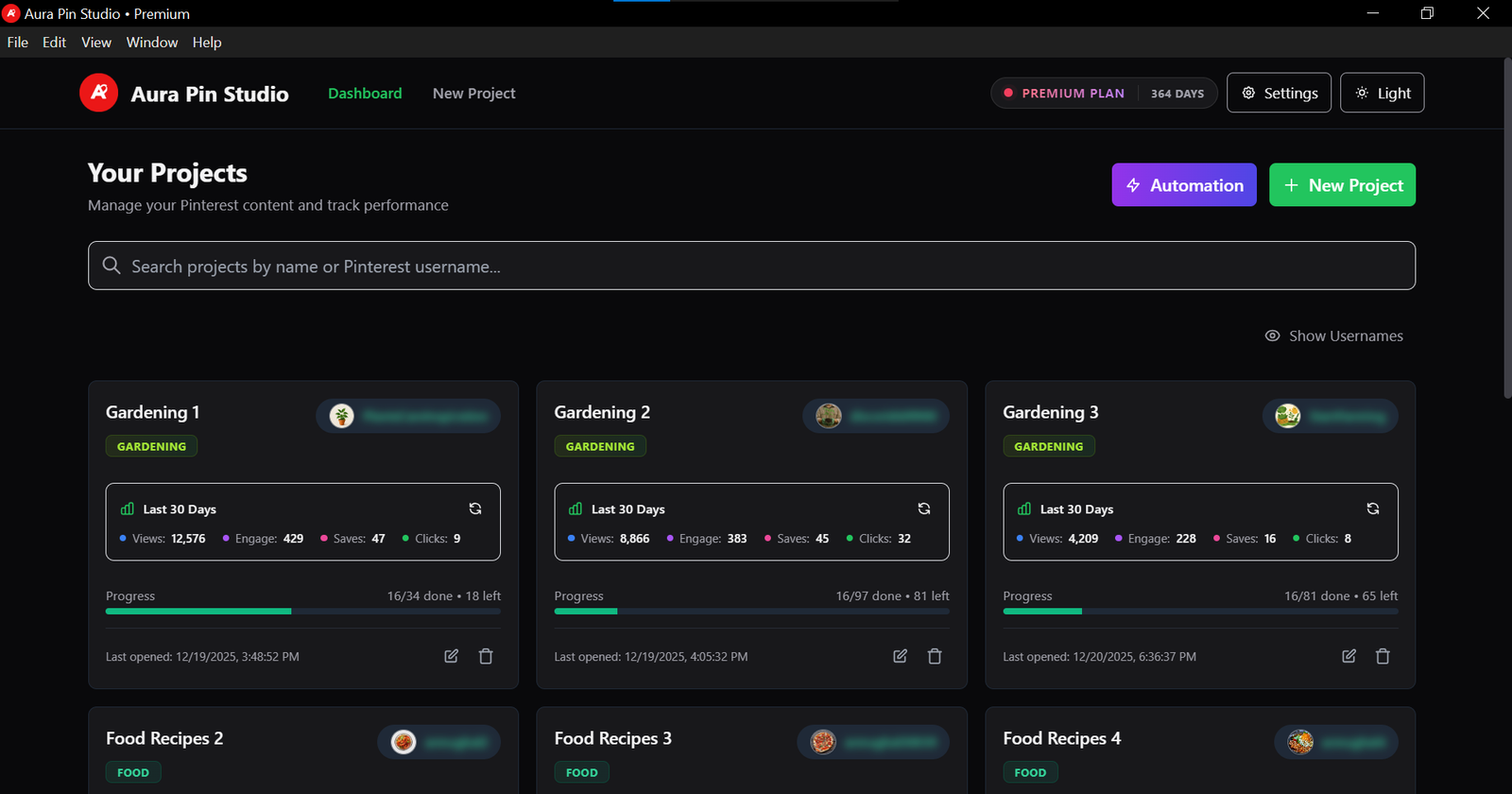
Task: Open the New Project nav tab
Action: [x=473, y=93]
